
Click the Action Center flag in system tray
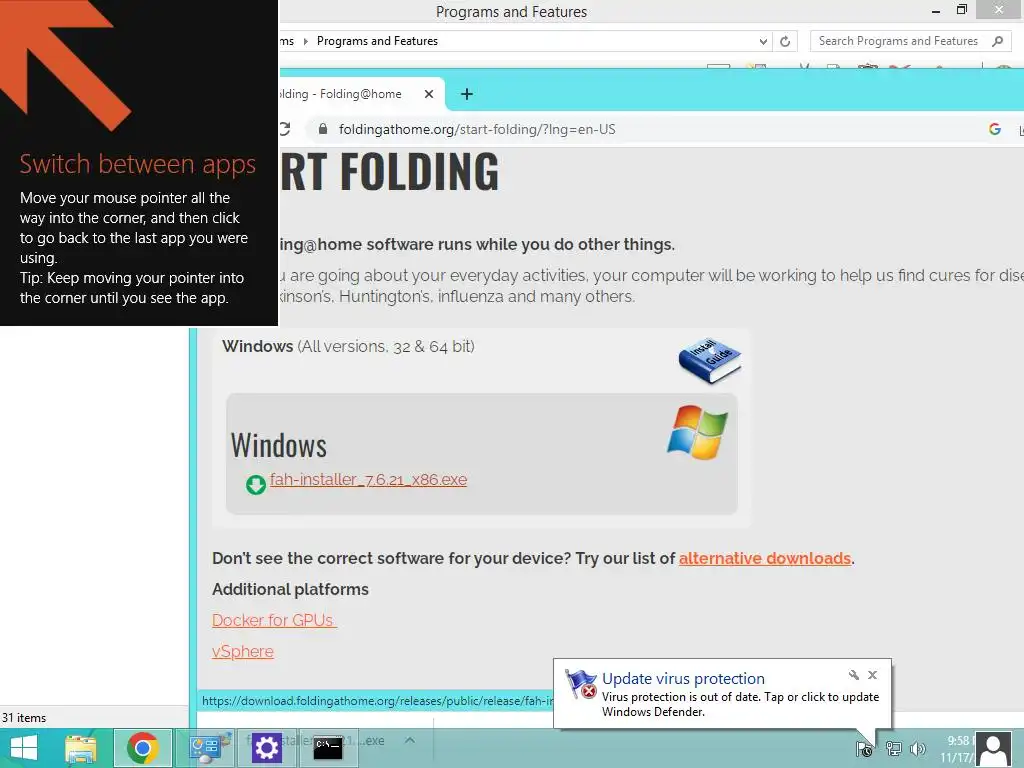(x=865, y=749)
